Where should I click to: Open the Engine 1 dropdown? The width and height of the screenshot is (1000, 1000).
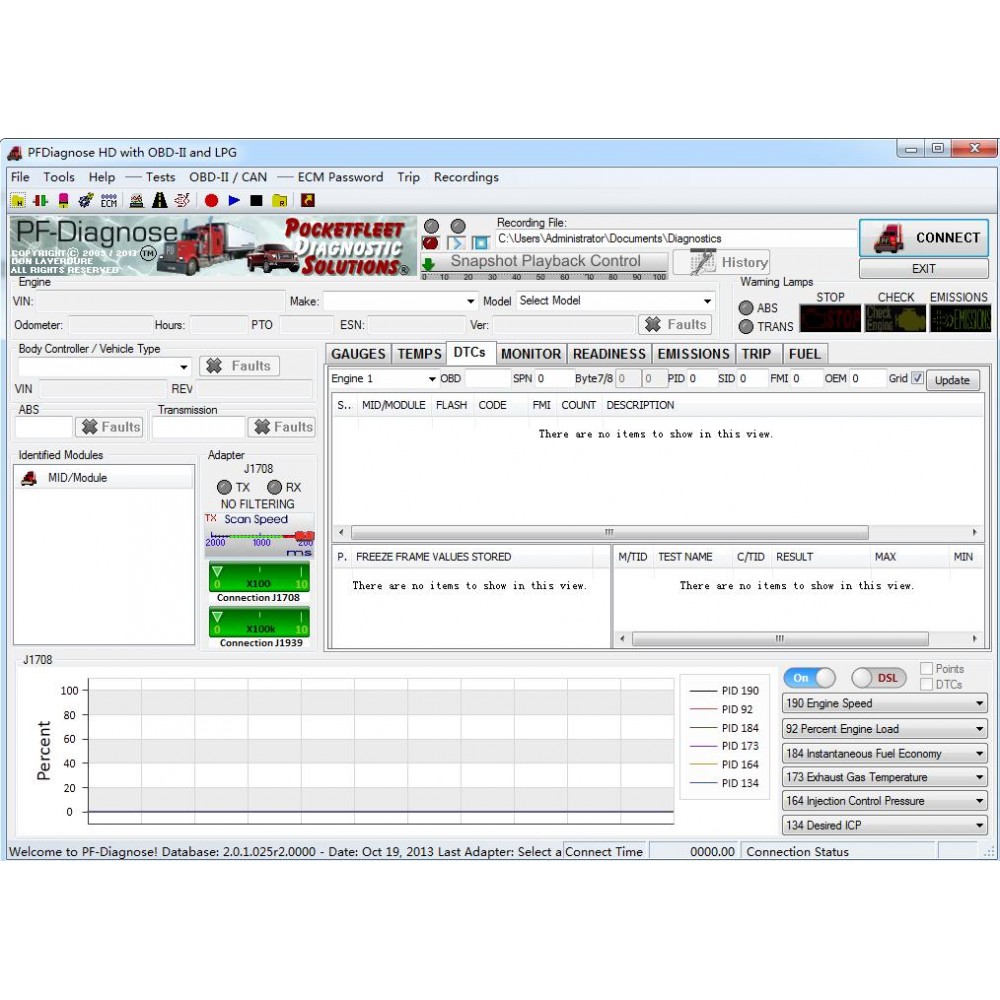tap(383, 379)
